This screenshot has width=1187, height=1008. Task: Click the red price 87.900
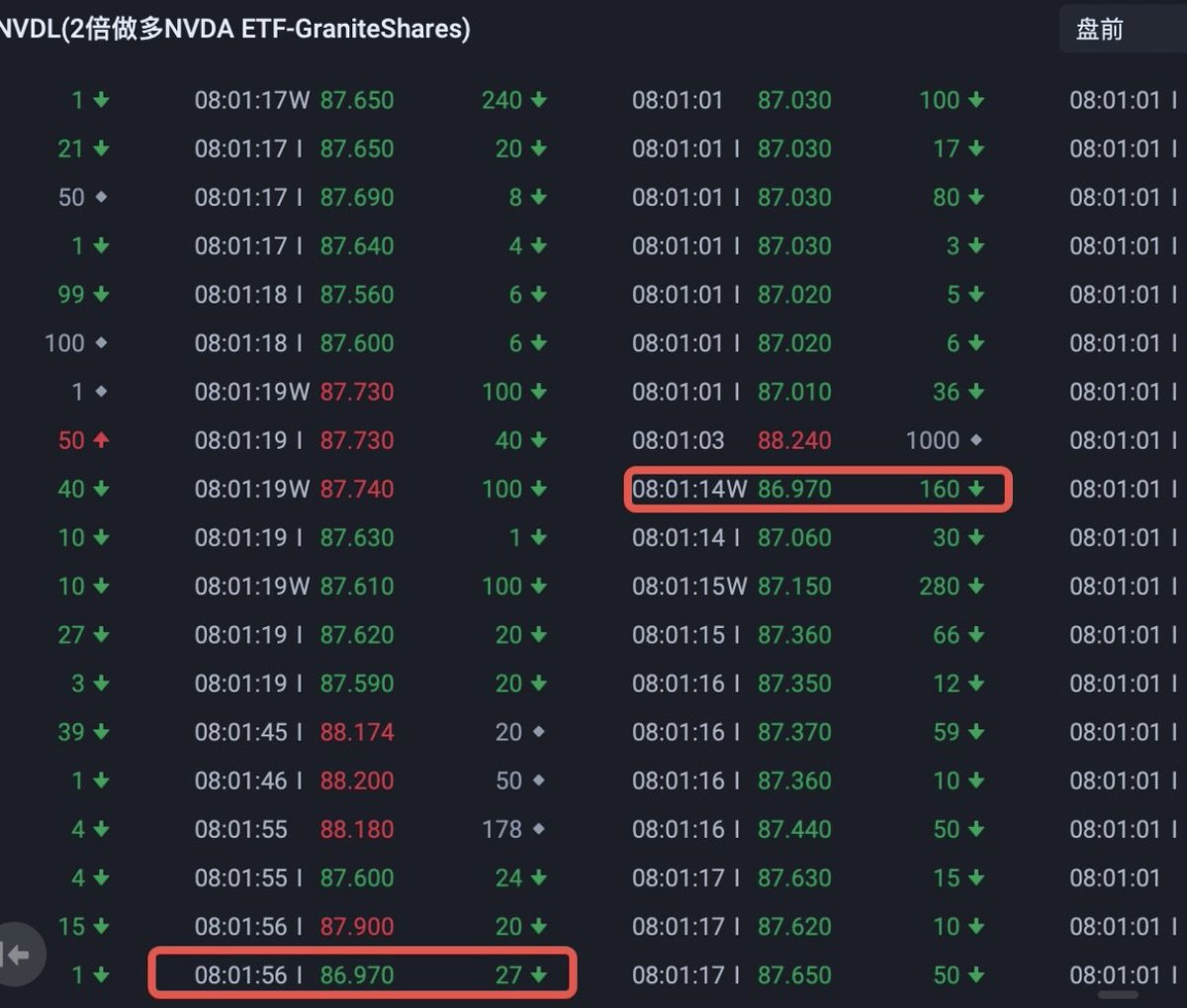click(x=357, y=926)
